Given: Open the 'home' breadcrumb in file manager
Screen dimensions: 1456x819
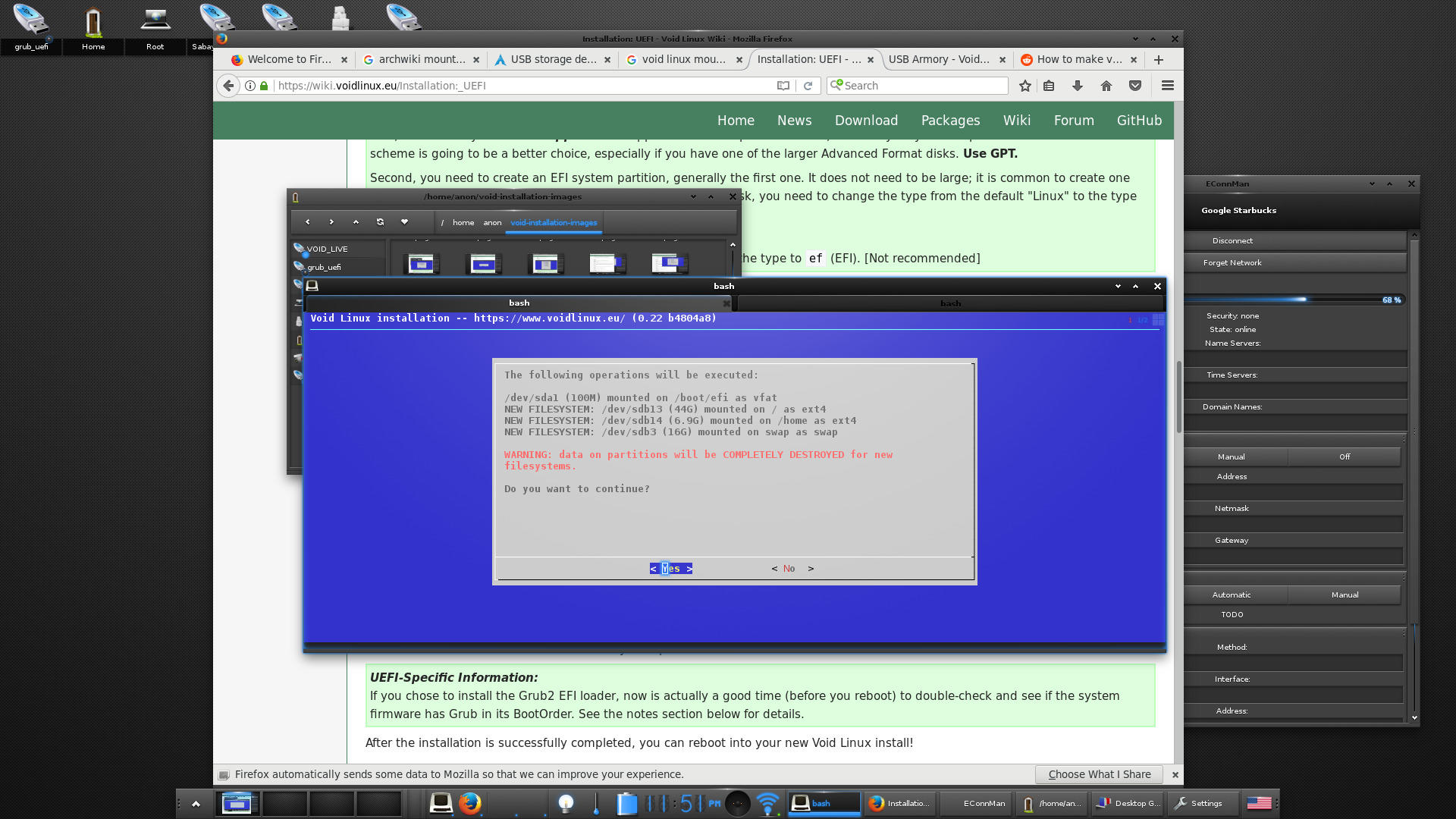Looking at the screenshot, I should point(463,223).
